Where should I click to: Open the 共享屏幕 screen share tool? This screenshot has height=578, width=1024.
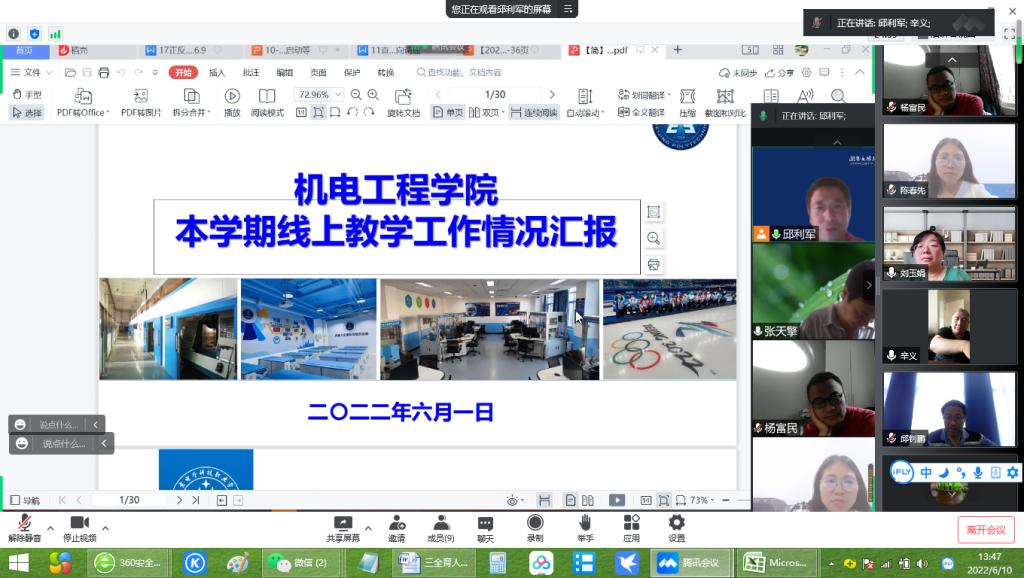point(343,523)
